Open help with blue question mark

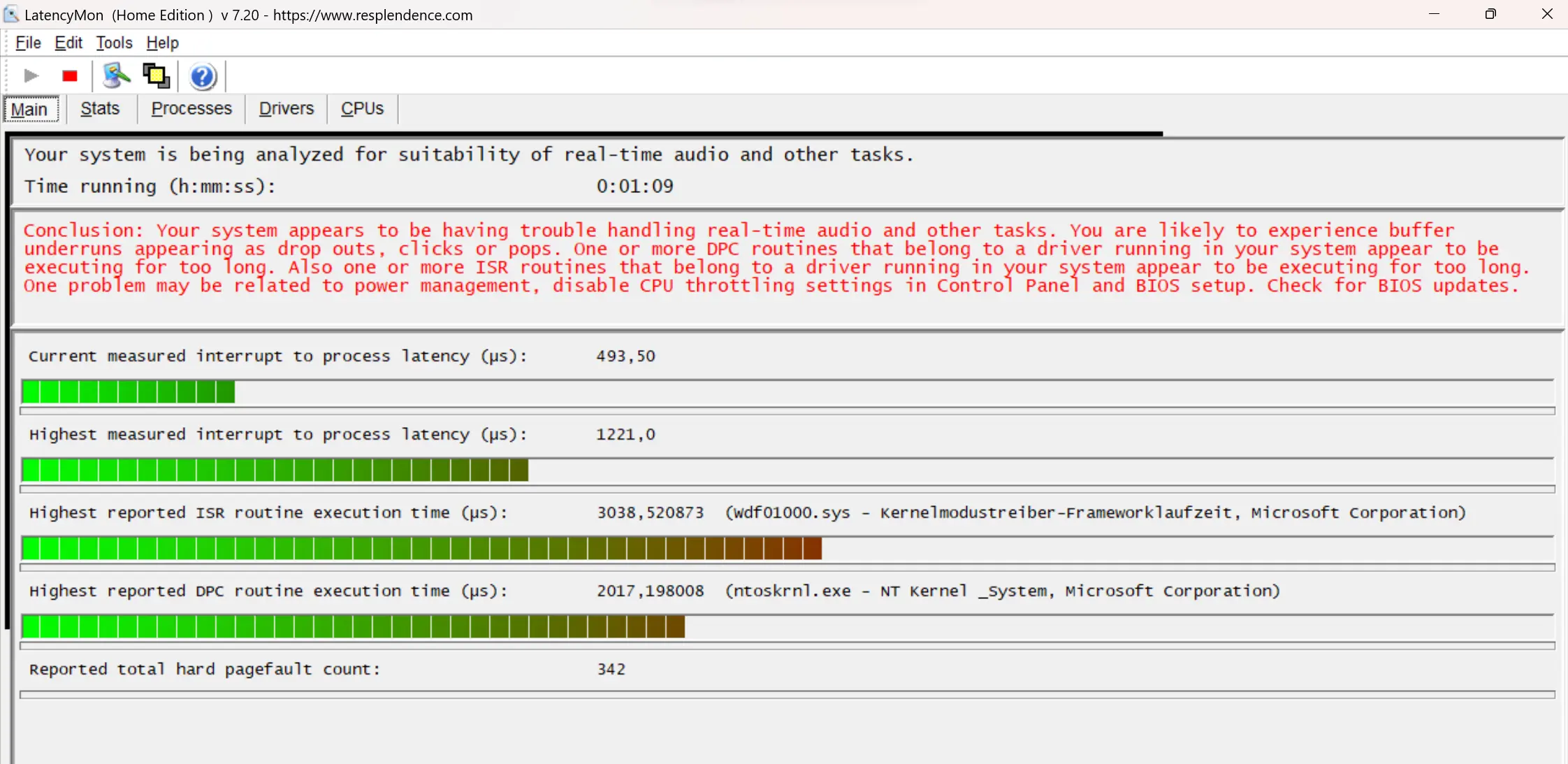[x=203, y=76]
